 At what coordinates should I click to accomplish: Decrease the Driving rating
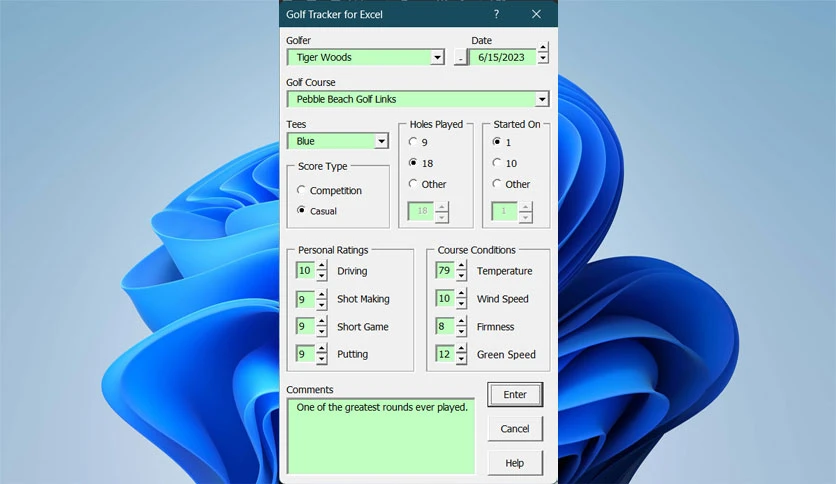coord(321,276)
